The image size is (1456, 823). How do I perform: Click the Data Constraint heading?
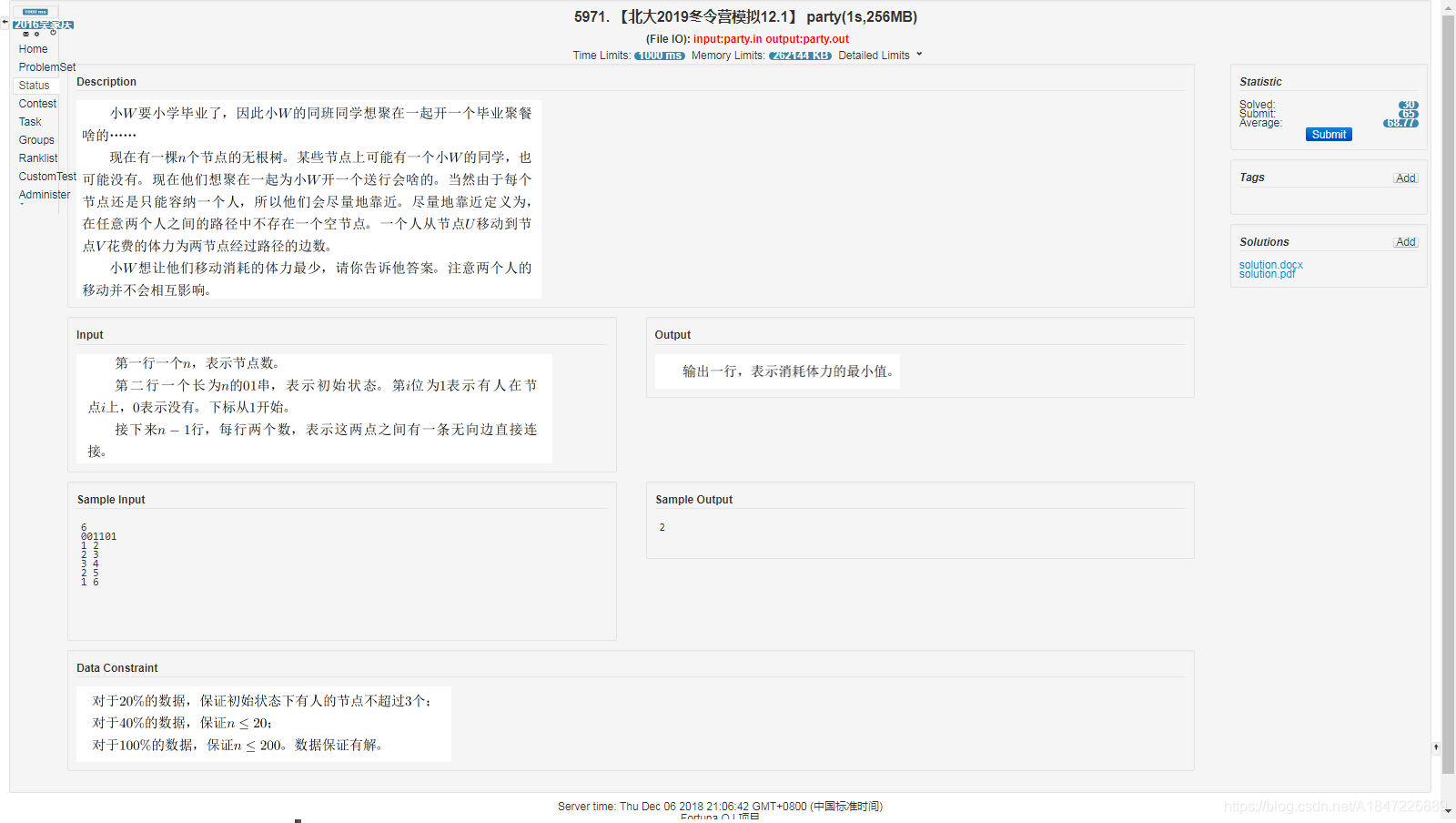117,668
